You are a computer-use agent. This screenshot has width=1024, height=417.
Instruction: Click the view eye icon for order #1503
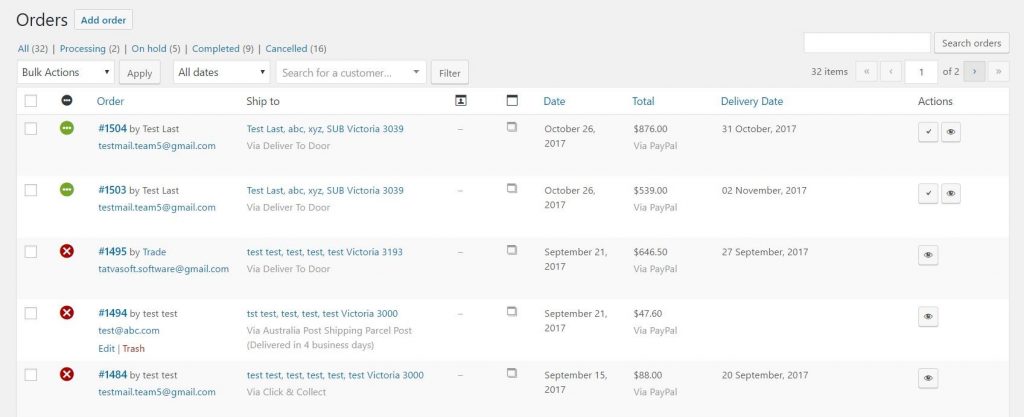pyautogui.click(x=951, y=193)
